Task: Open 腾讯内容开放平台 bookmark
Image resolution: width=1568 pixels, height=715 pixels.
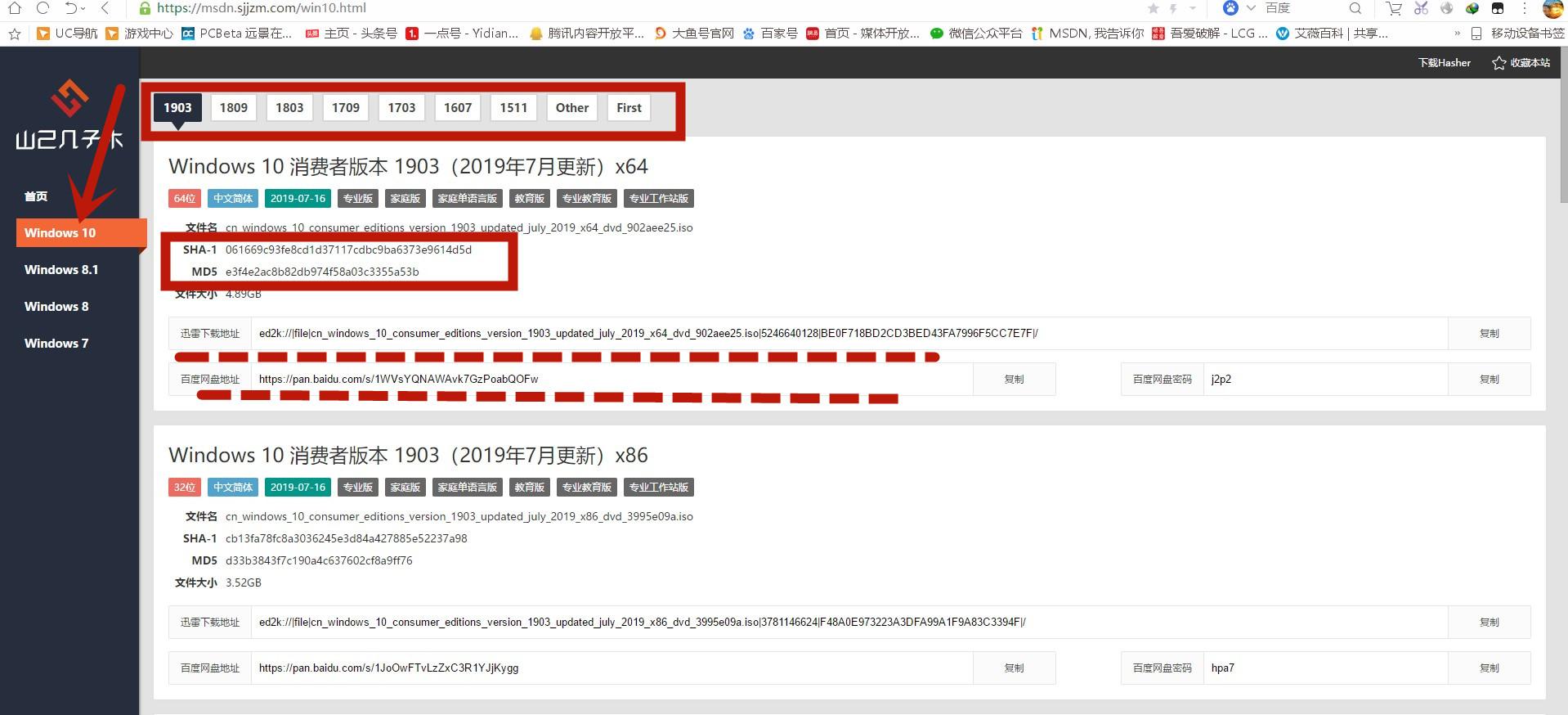Action: pyautogui.click(x=587, y=34)
